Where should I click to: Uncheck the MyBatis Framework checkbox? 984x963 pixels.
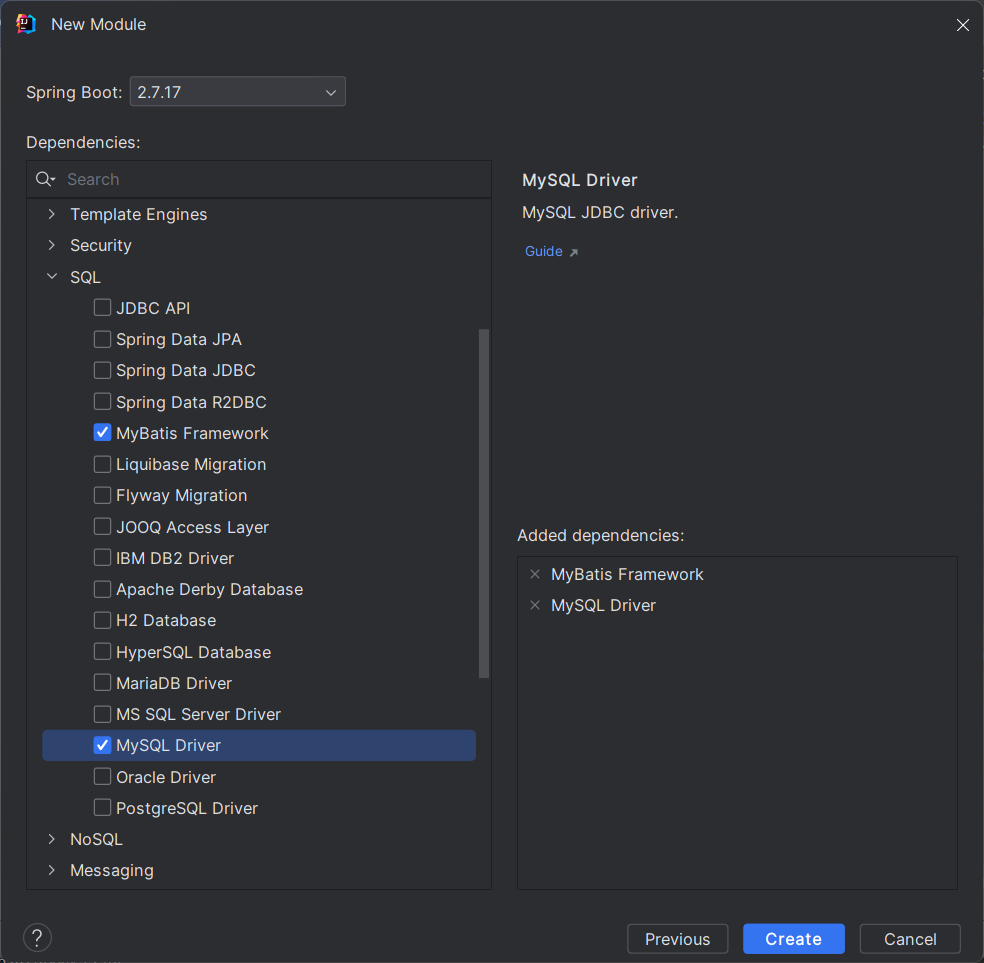coord(102,433)
